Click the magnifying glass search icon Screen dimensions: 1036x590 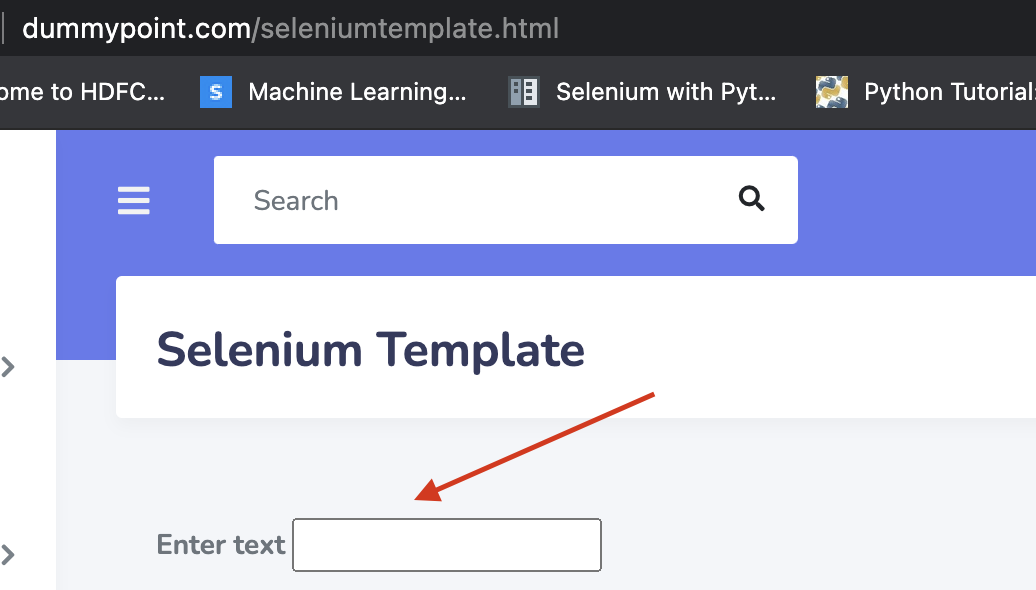point(751,199)
